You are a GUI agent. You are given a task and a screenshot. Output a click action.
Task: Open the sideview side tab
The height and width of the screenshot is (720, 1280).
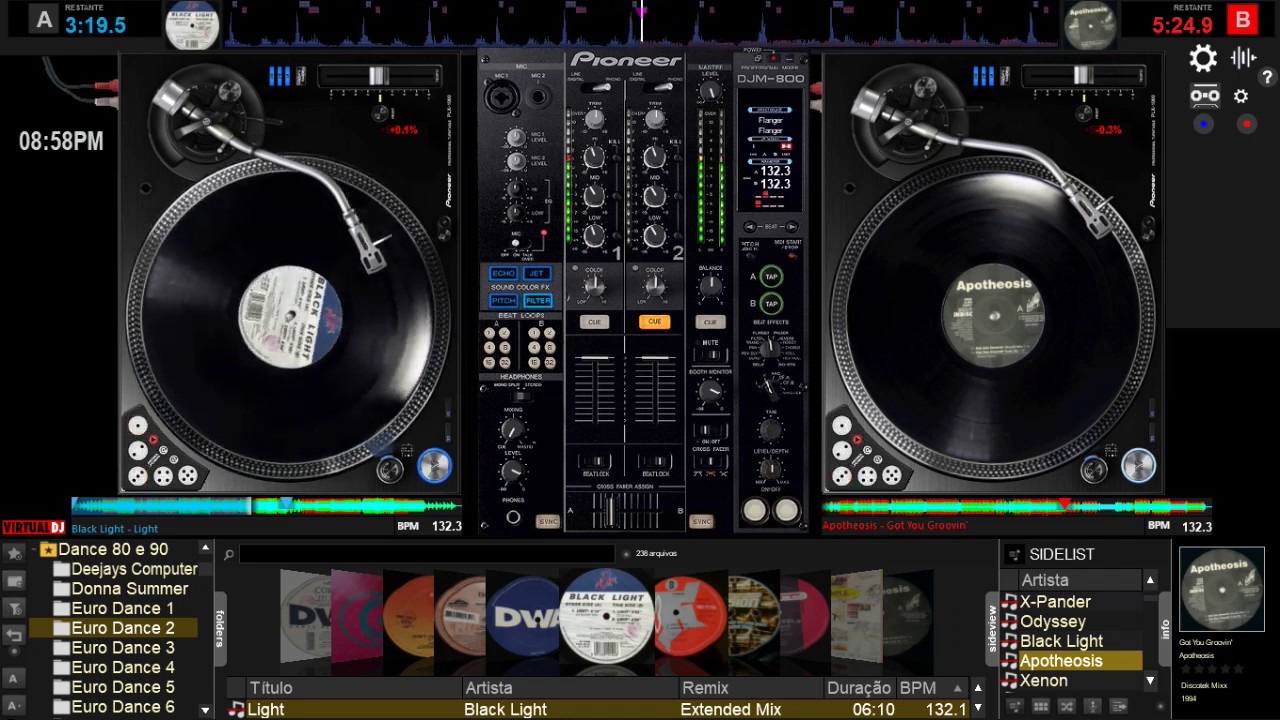coord(992,628)
